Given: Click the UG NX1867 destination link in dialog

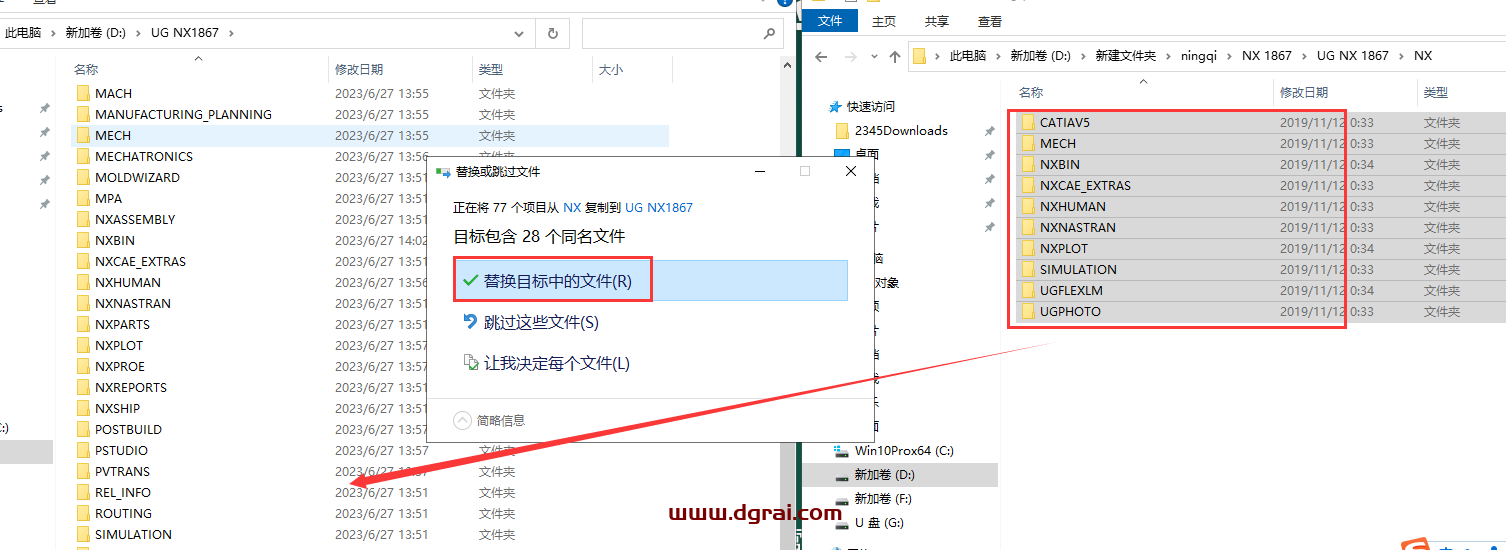Looking at the screenshot, I should click(x=659, y=208).
